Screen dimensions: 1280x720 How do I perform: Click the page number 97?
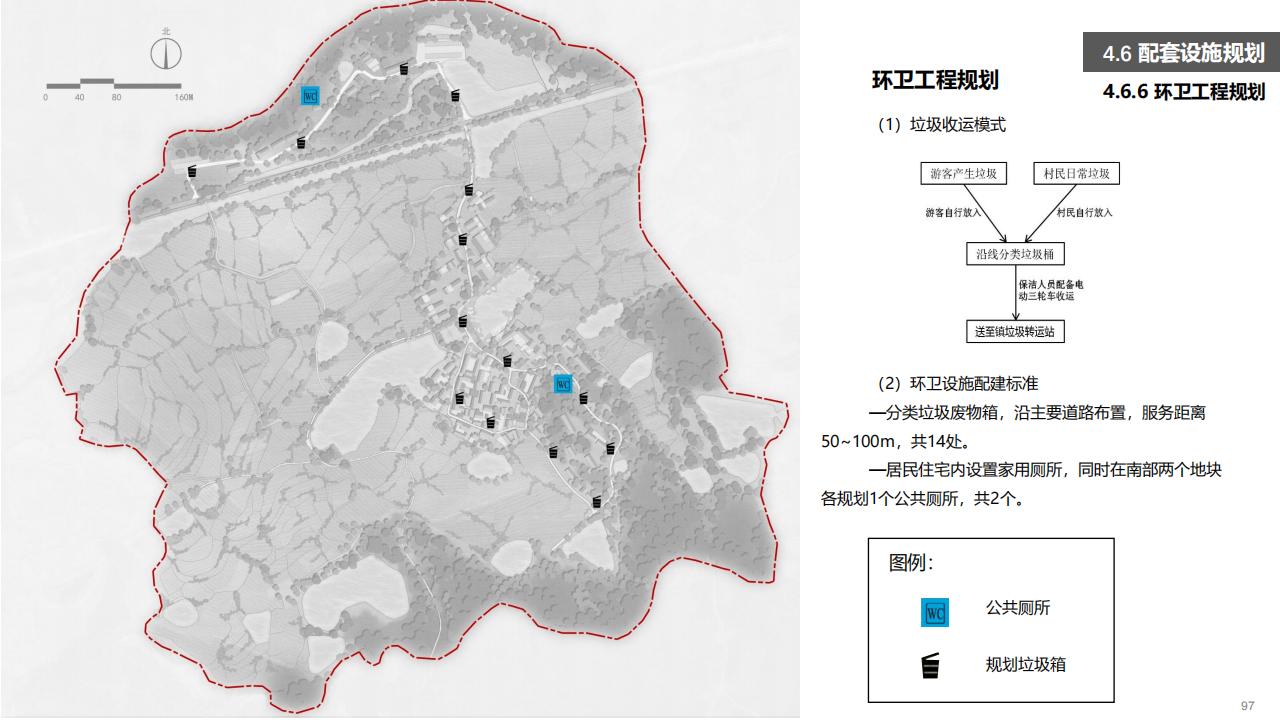[x=1247, y=706]
